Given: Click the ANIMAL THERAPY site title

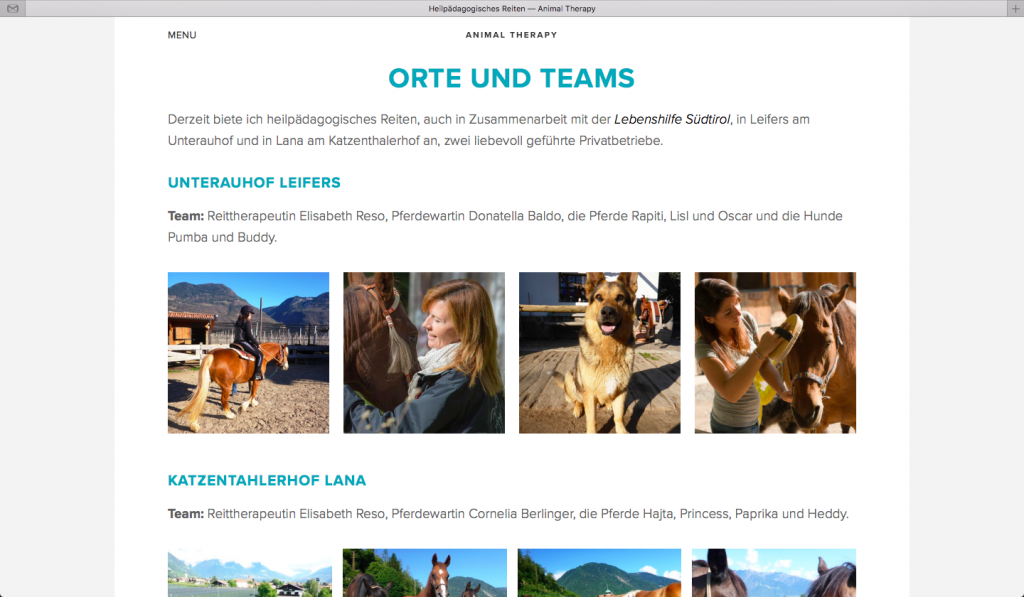Looking at the screenshot, I should tap(511, 35).
